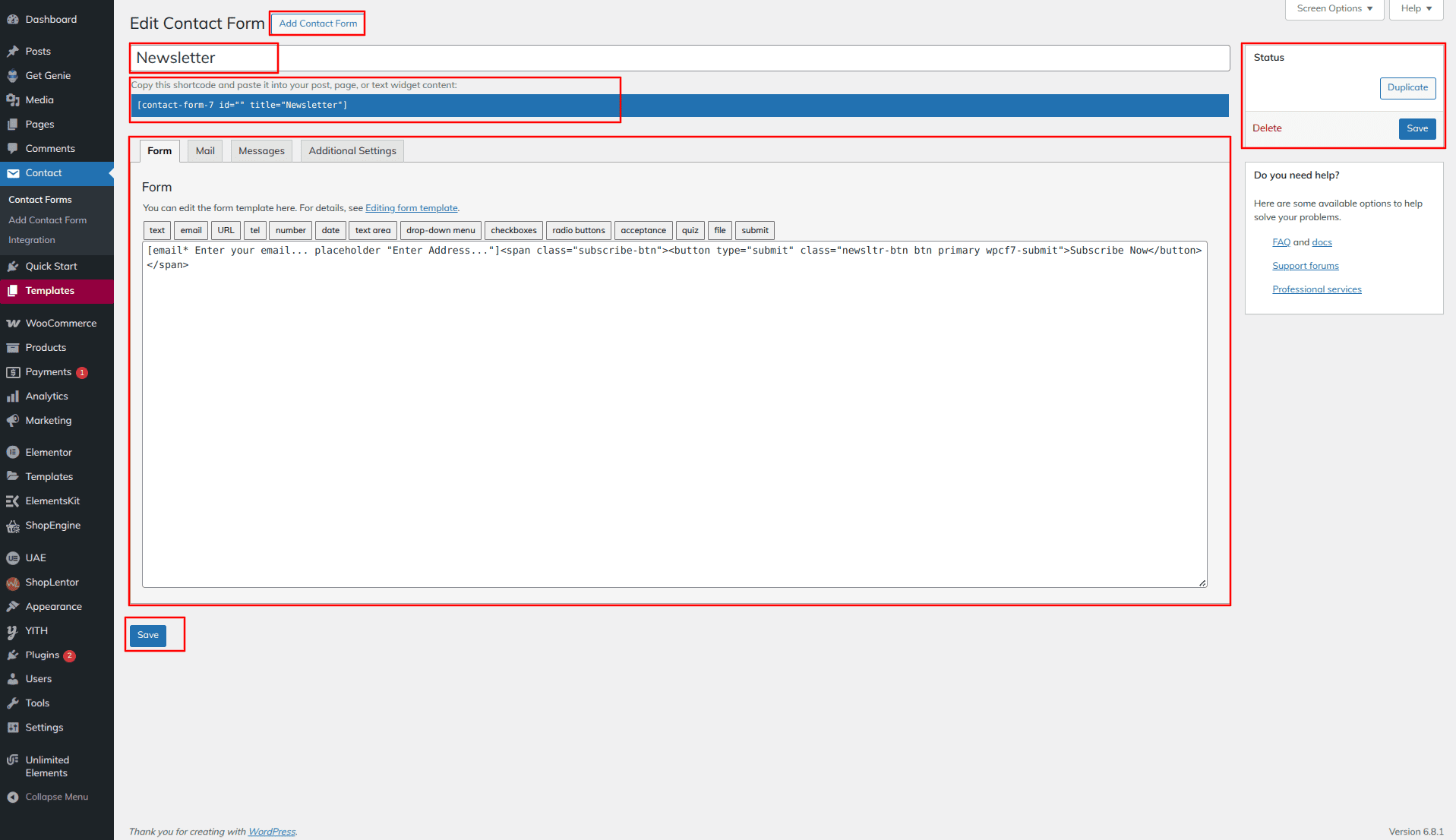This screenshot has width=1456, height=840.
Task: Select the contact-form-7 shortcode field
Action: pyautogui.click(x=680, y=106)
